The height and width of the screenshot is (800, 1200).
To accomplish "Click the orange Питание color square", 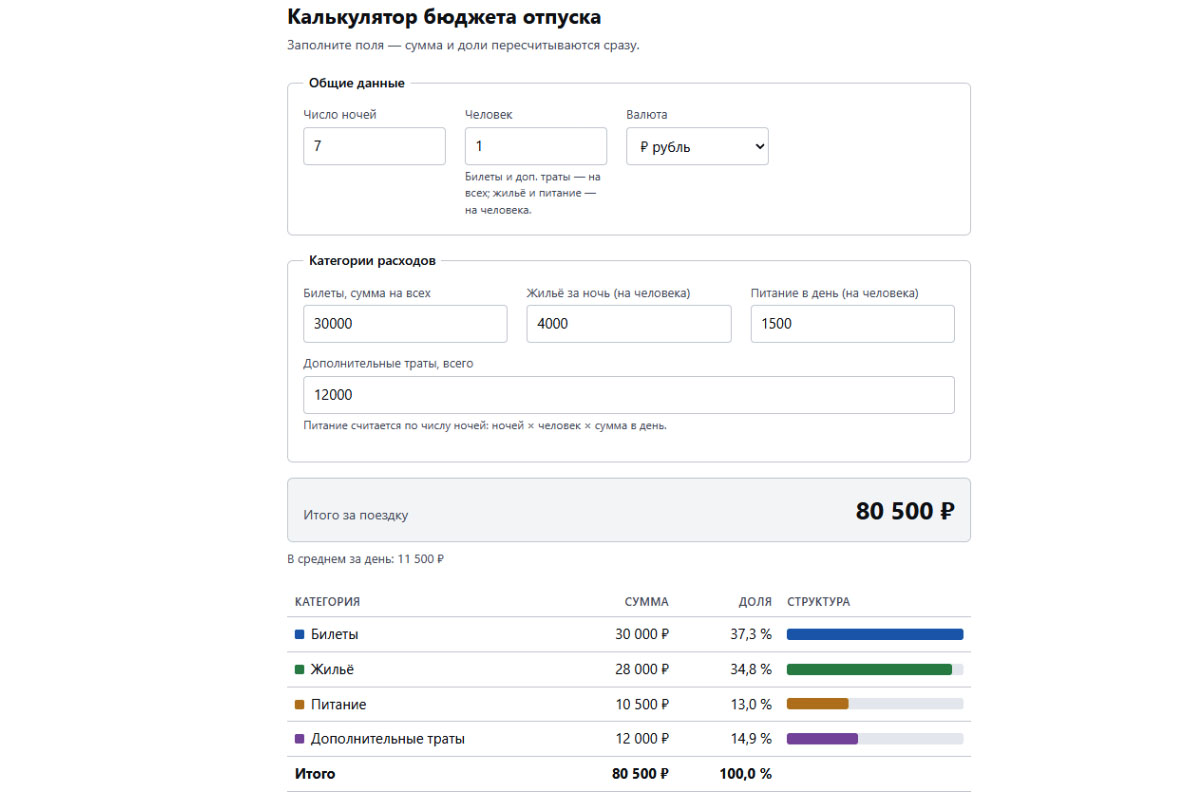I will (x=299, y=704).
